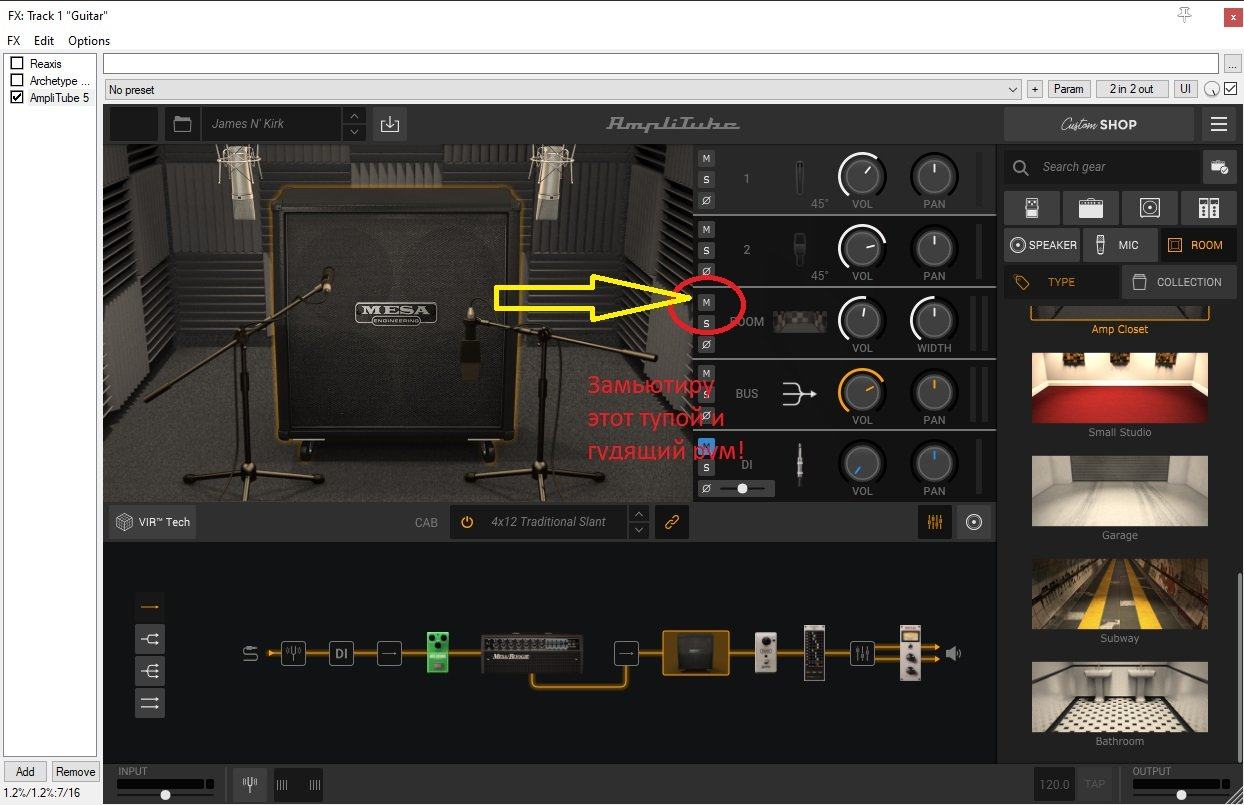Click the Add FX button
The height and width of the screenshot is (805, 1244).
(25, 771)
